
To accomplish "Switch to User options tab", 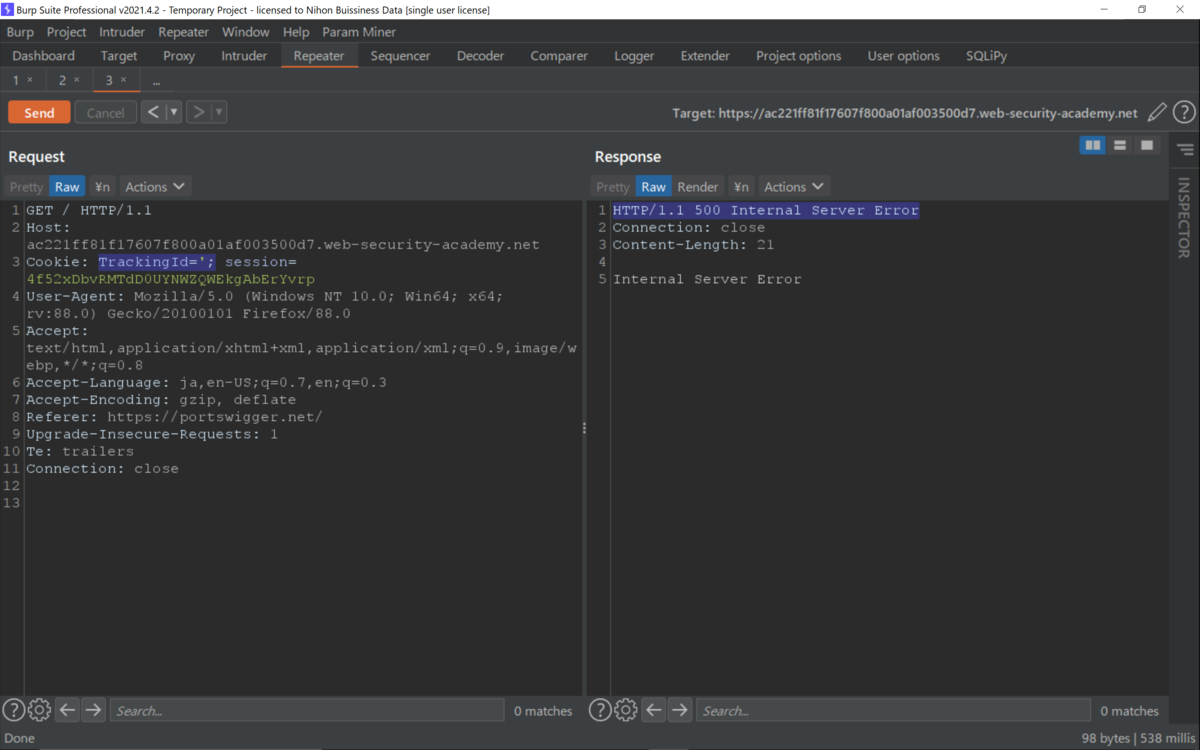I will 904,56.
